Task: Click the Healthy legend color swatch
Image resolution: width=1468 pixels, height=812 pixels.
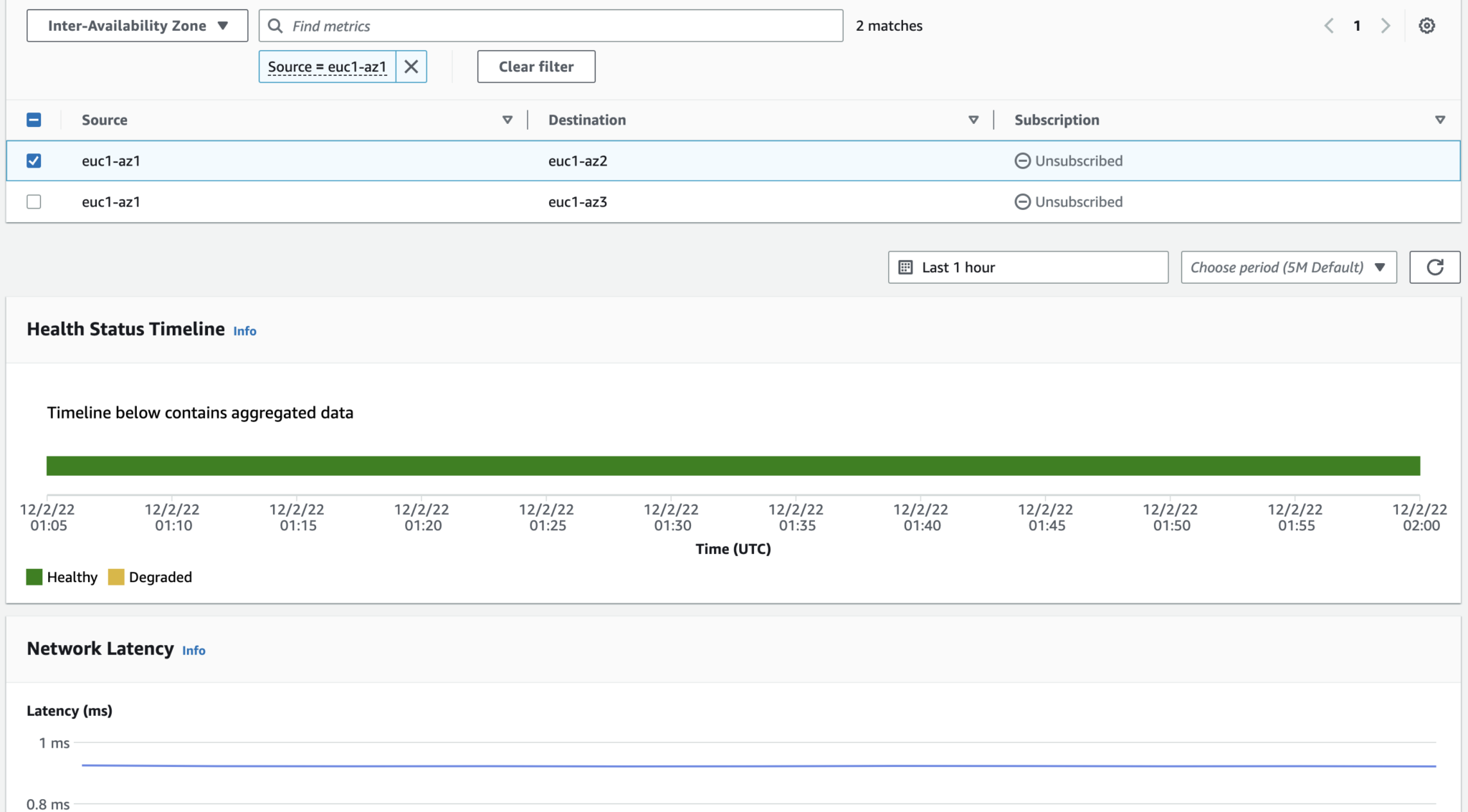Action: click(34, 577)
